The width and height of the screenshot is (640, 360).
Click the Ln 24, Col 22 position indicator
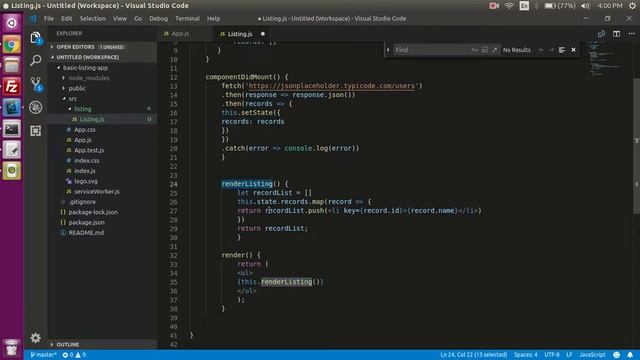[473, 355]
